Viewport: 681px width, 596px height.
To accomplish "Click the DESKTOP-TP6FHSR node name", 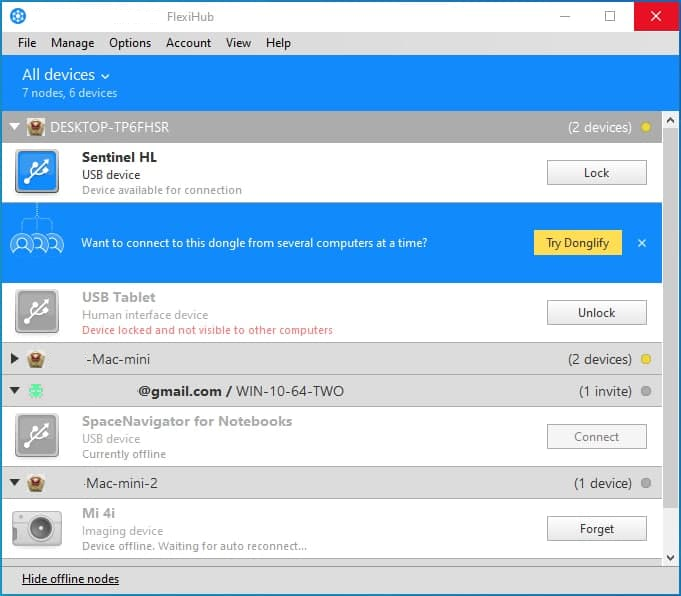I will [x=109, y=127].
